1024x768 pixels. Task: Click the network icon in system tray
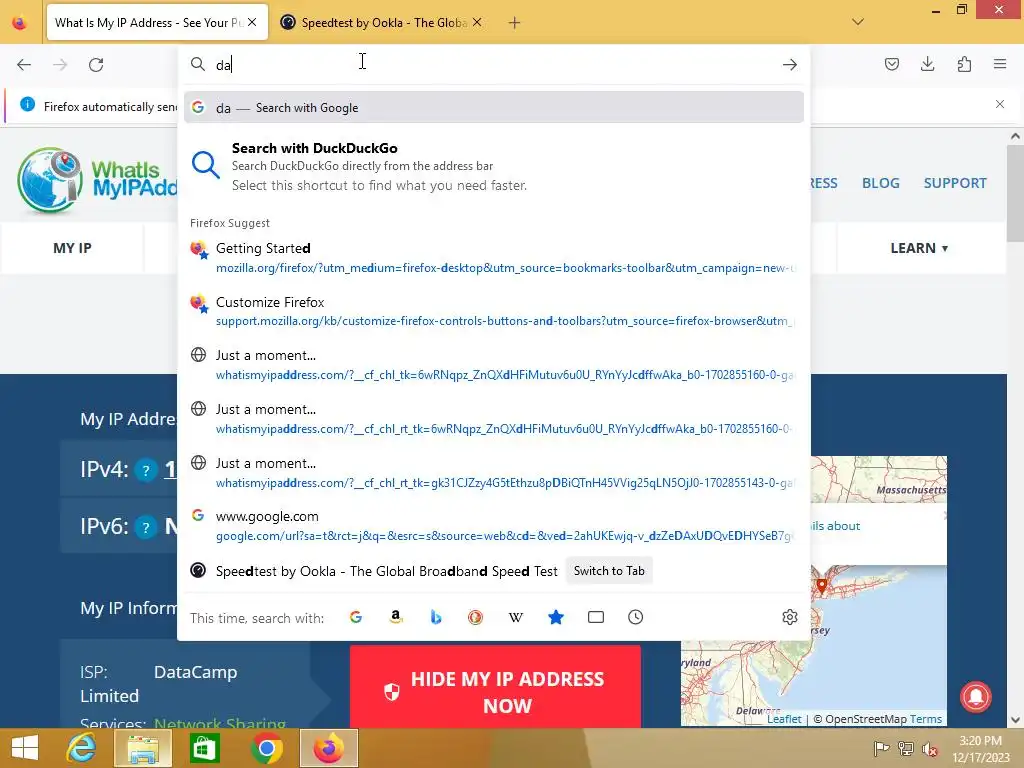coord(905,748)
